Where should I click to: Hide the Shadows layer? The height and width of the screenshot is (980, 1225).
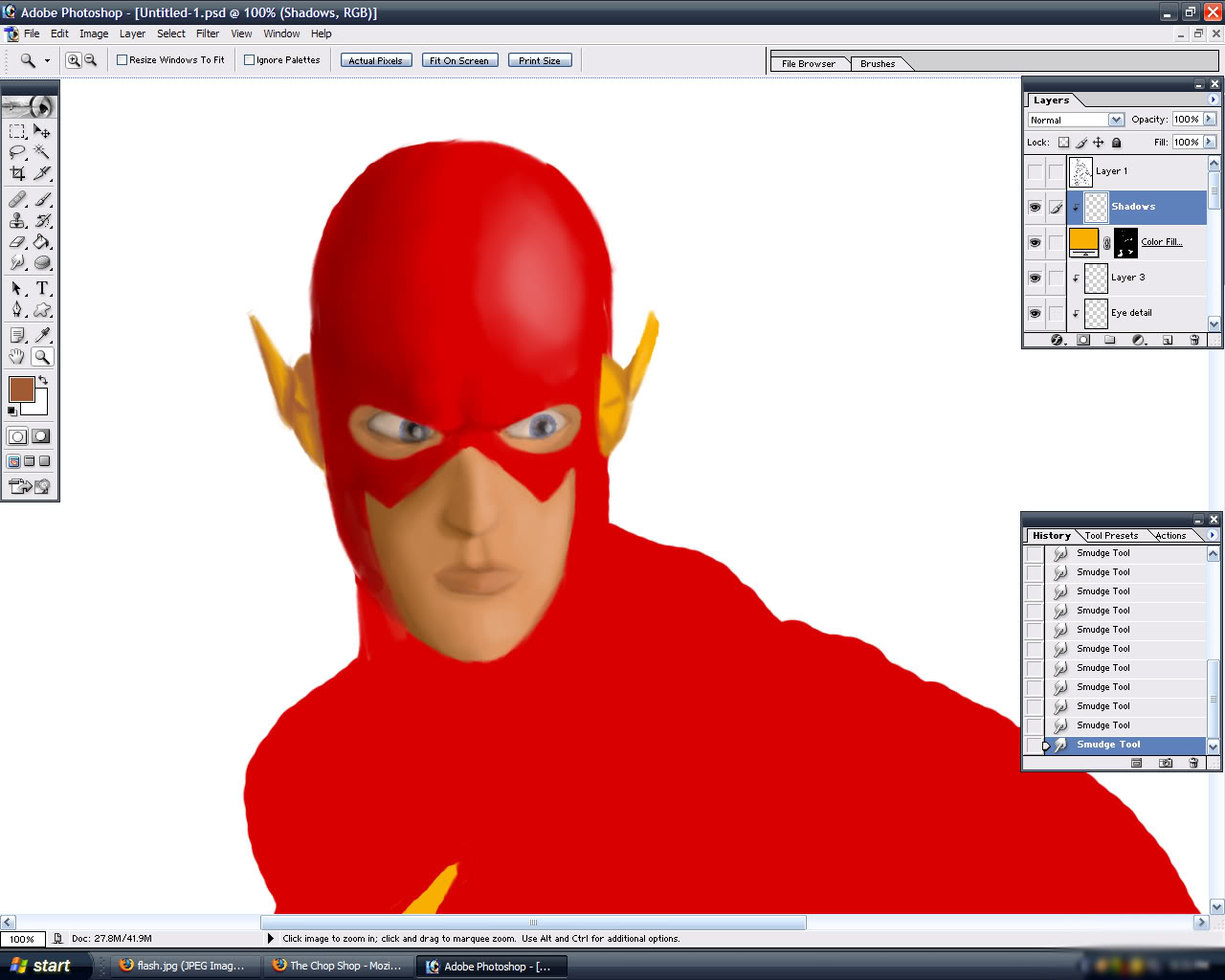[x=1035, y=207]
